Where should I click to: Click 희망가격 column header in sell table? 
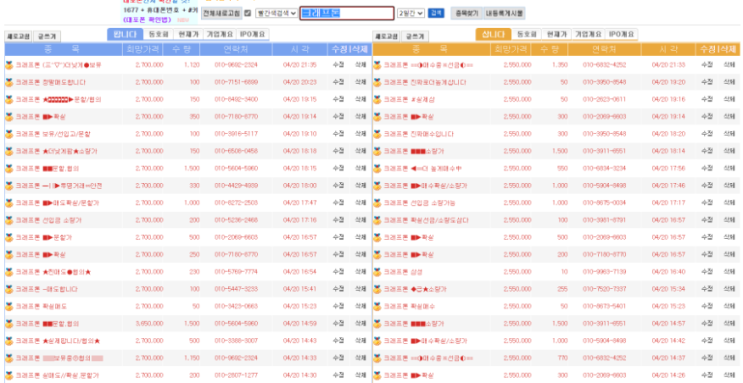point(142,49)
